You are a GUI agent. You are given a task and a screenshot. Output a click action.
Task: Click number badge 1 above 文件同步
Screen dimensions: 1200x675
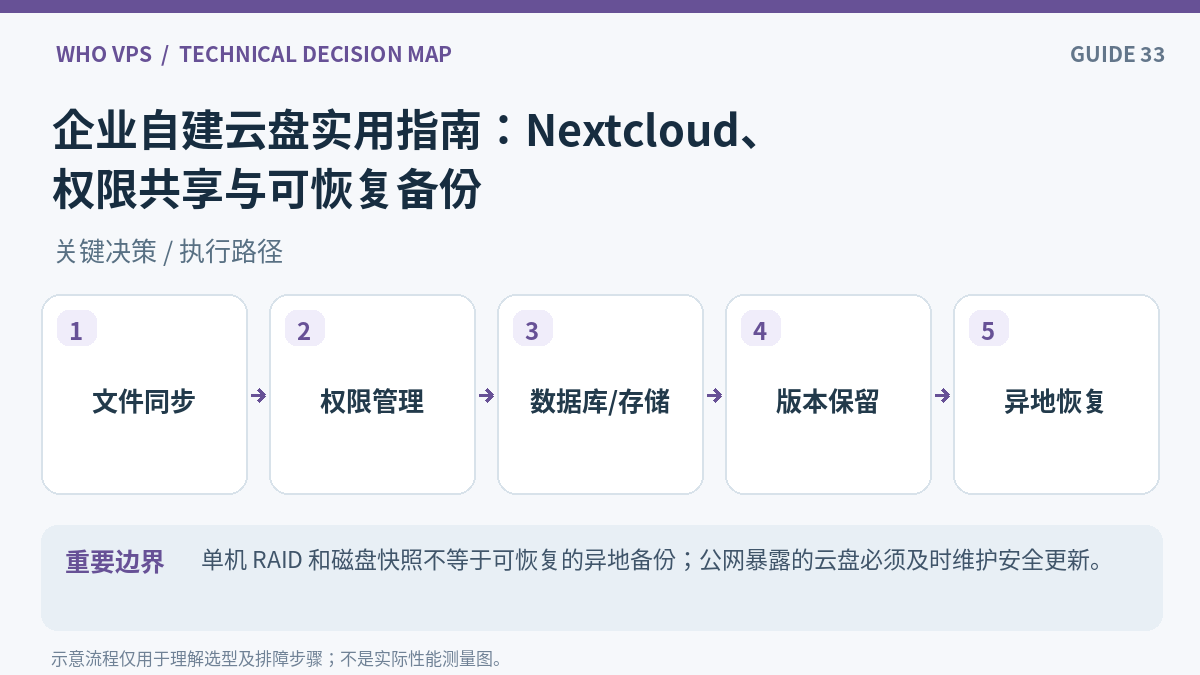(x=77, y=329)
